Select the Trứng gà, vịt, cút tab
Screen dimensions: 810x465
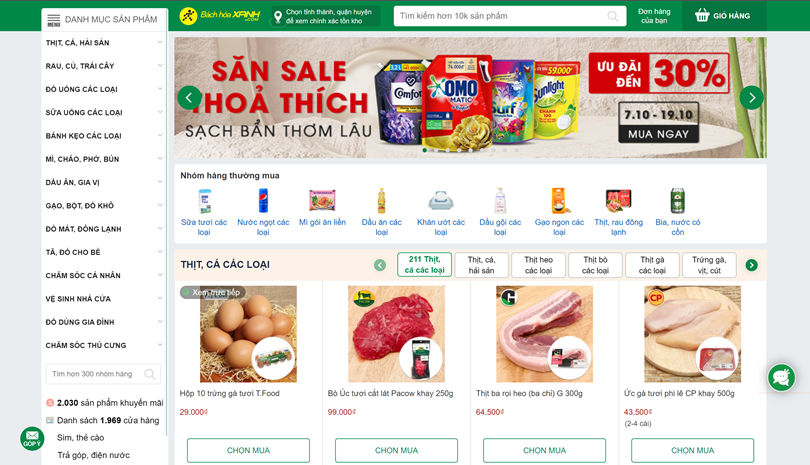[709, 265]
